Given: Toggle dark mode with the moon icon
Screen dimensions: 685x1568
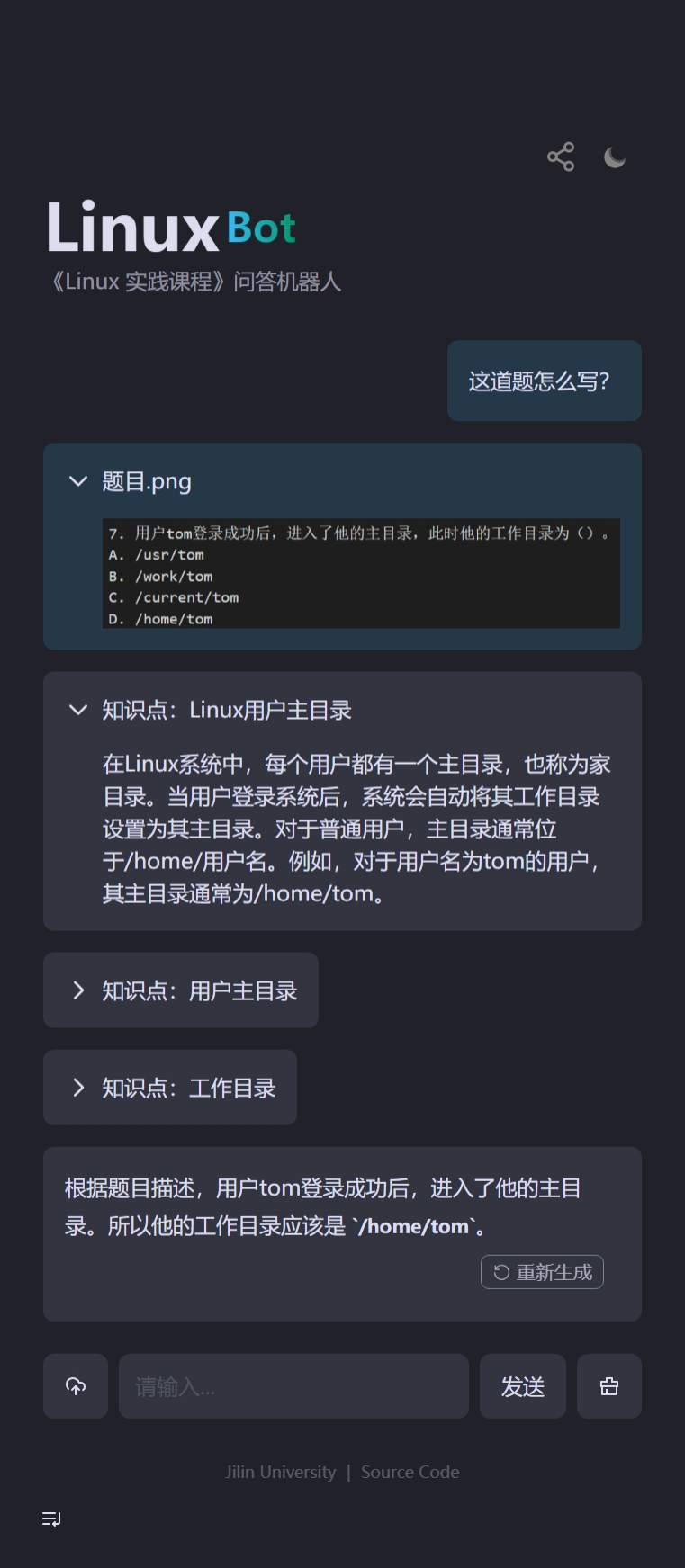Looking at the screenshot, I should click(614, 156).
